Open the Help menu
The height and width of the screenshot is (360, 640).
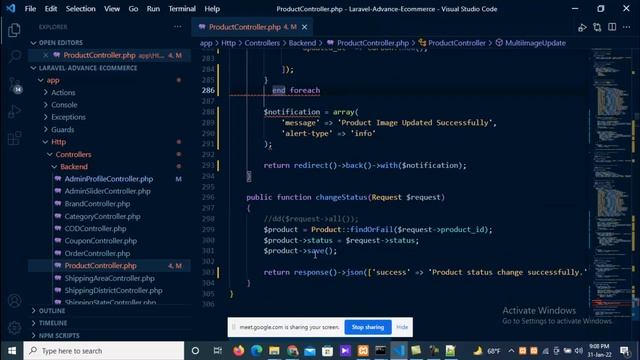point(212,9)
